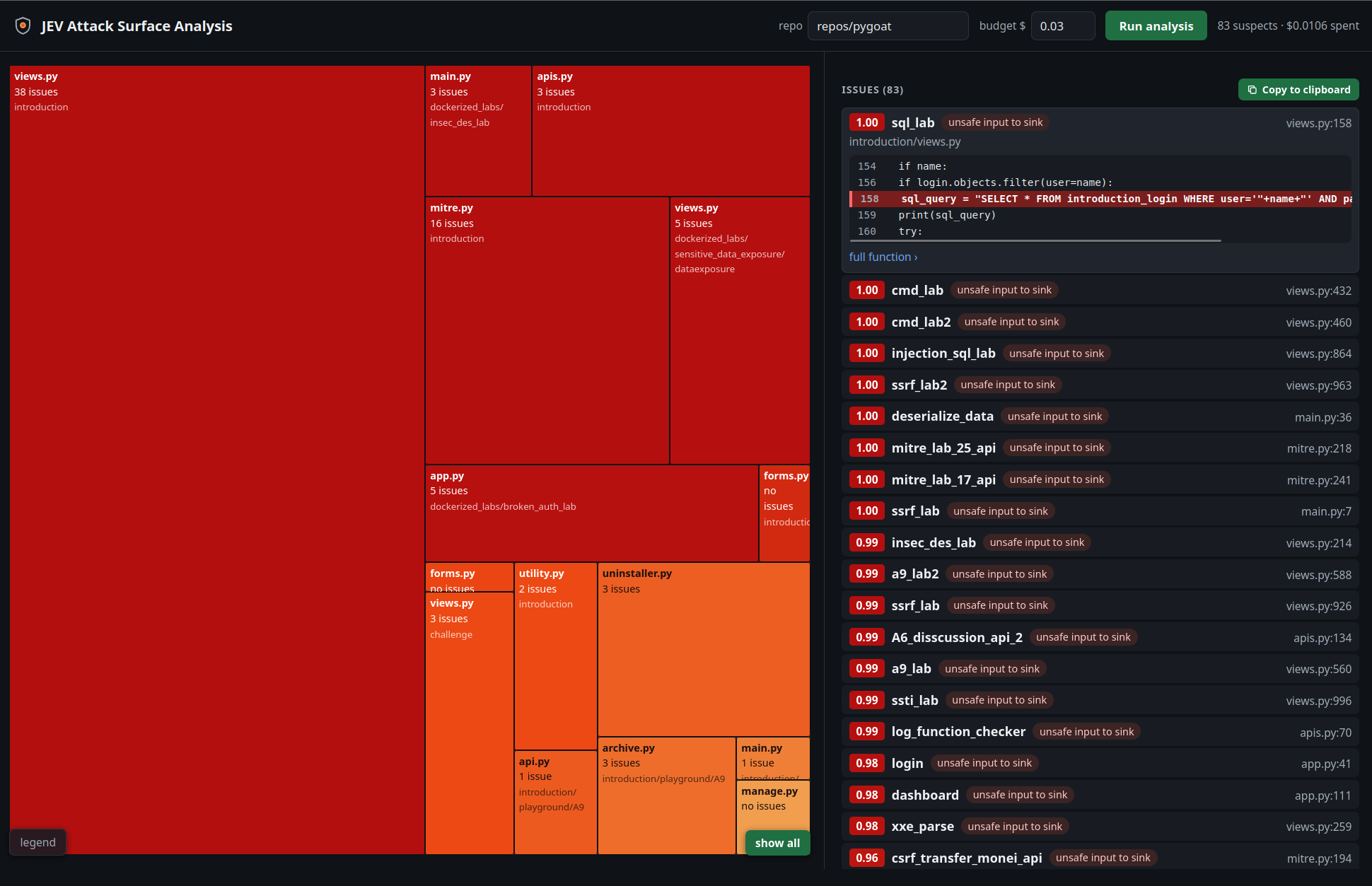1372x886 pixels.
Task: Open the dashboard issue row
Action: click(x=1100, y=795)
